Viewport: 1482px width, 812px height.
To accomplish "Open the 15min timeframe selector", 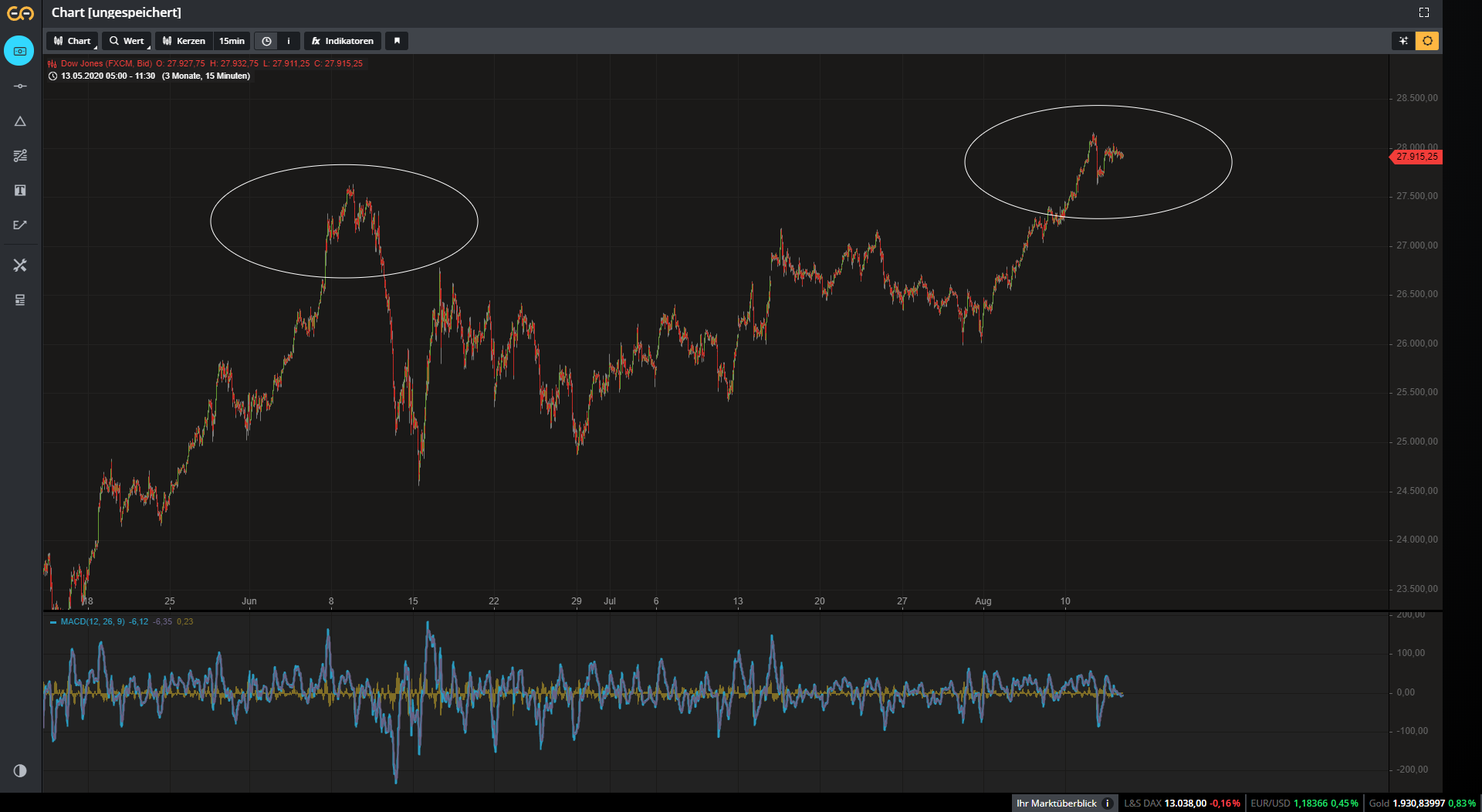I will click(232, 41).
